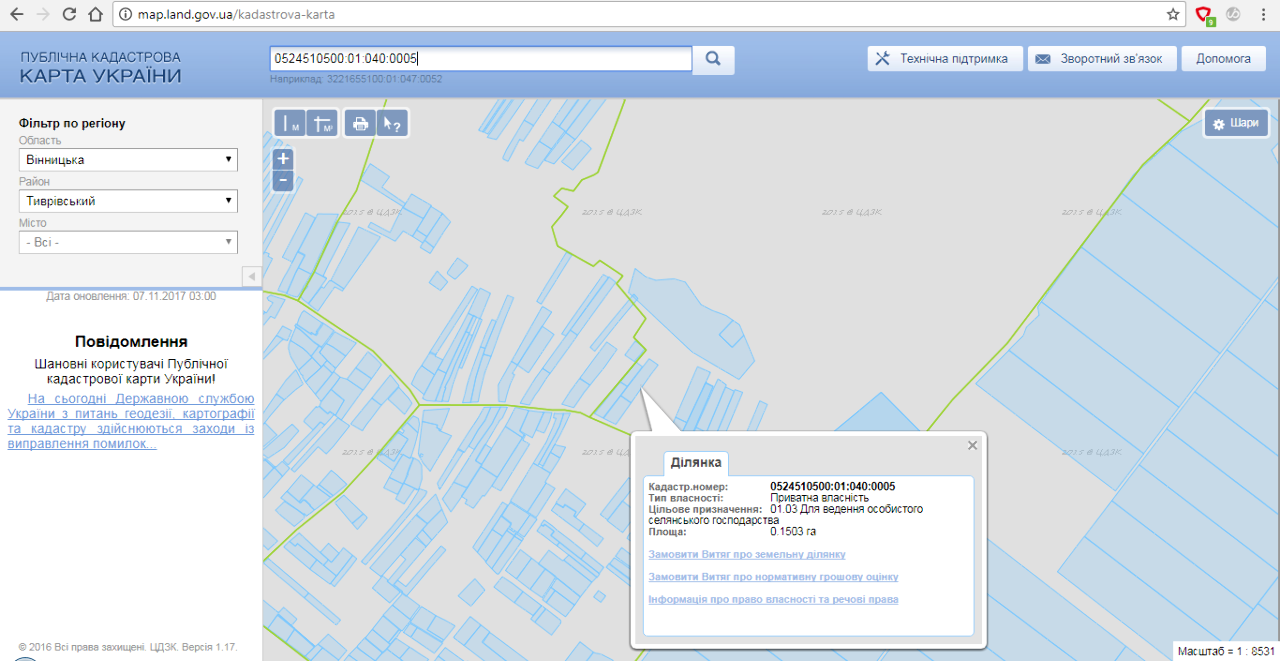Zoom in the map with plus button
This screenshot has width=1280, height=661.
(x=283, y=159)
